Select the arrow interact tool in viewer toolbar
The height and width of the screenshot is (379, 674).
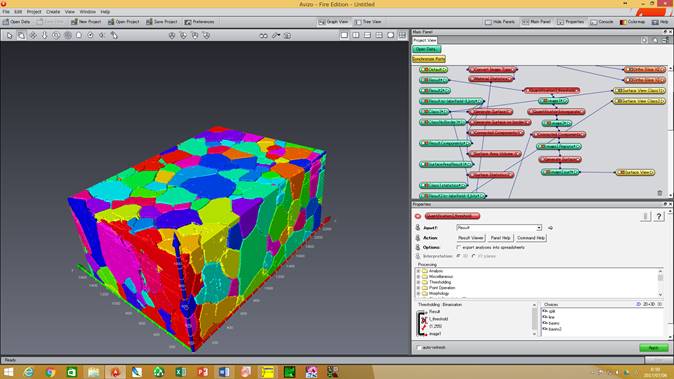[9, 36]
